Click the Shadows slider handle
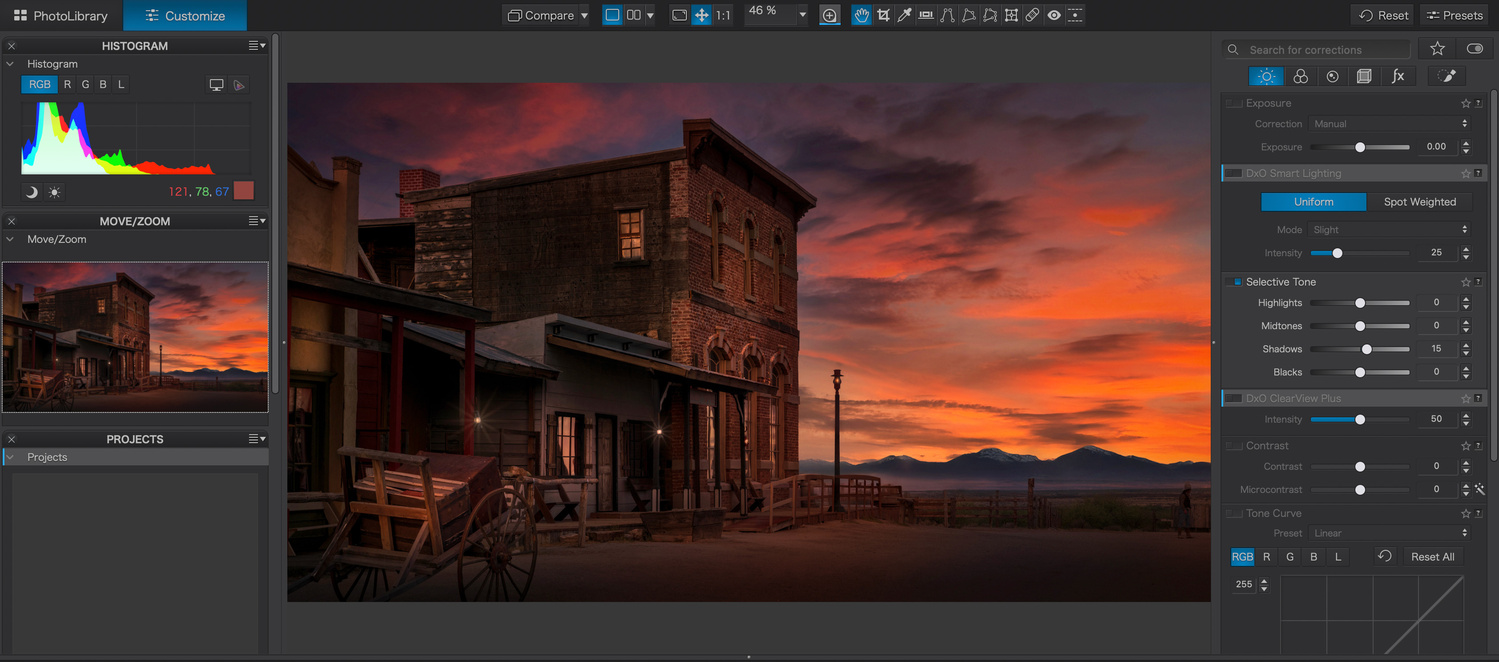The width and height of the screenshot is (1499, 662). pyautogui.click(x=1366, y=349)
